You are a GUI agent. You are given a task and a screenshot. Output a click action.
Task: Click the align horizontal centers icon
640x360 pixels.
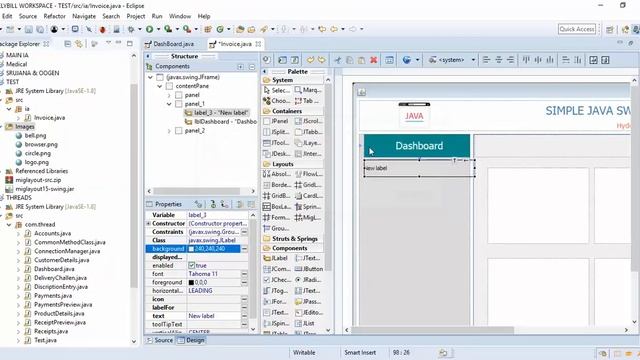[498, 60]
